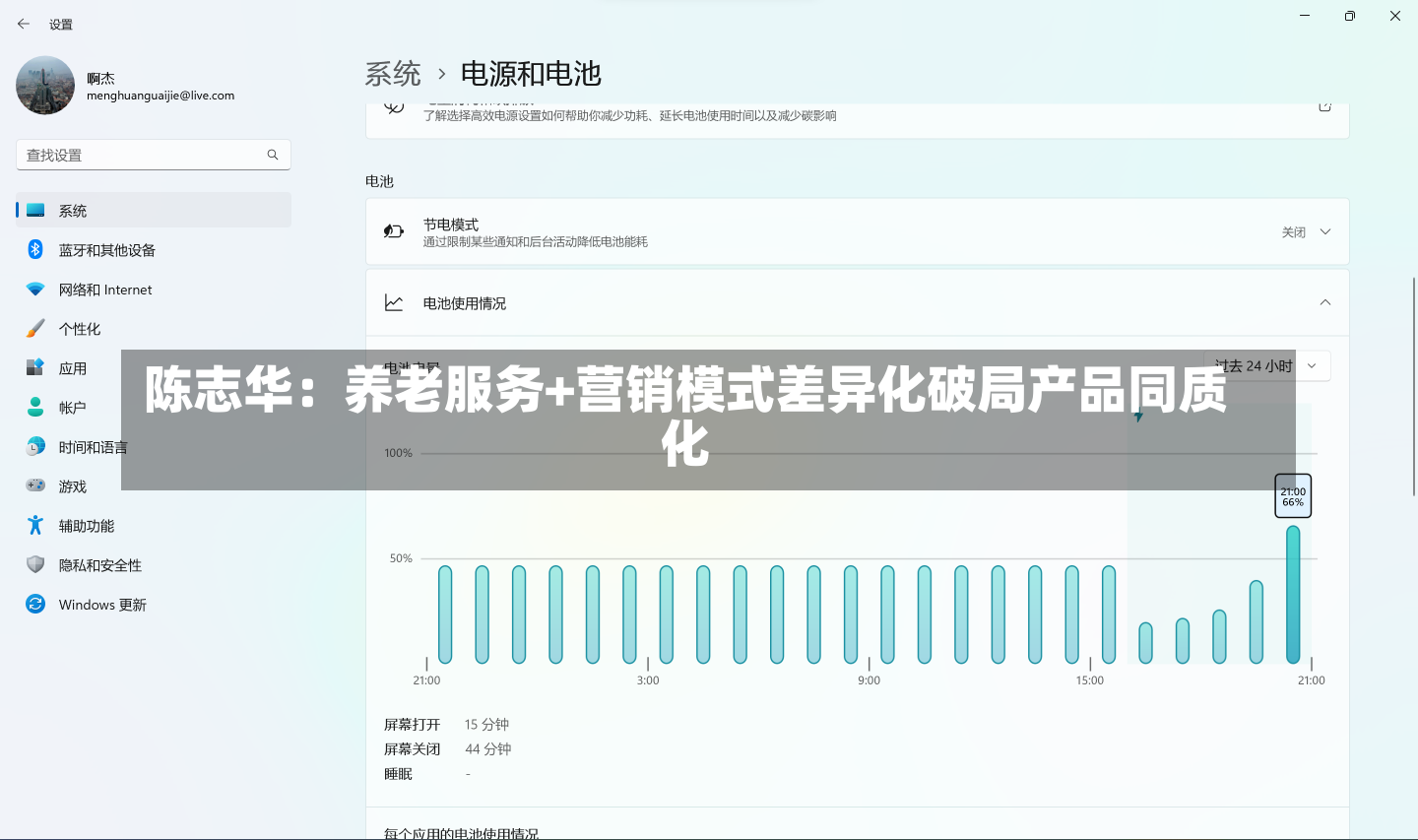Open 蓝牙和其他设备 settings
This screenshot has height=840, width=1418.
[x=154, y=249]
